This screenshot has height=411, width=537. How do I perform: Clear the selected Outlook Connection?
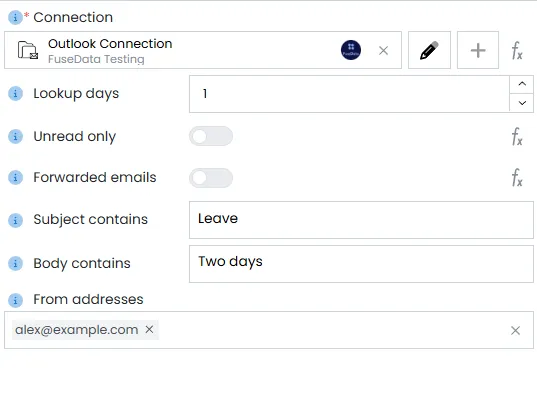[x=383, y=51]
